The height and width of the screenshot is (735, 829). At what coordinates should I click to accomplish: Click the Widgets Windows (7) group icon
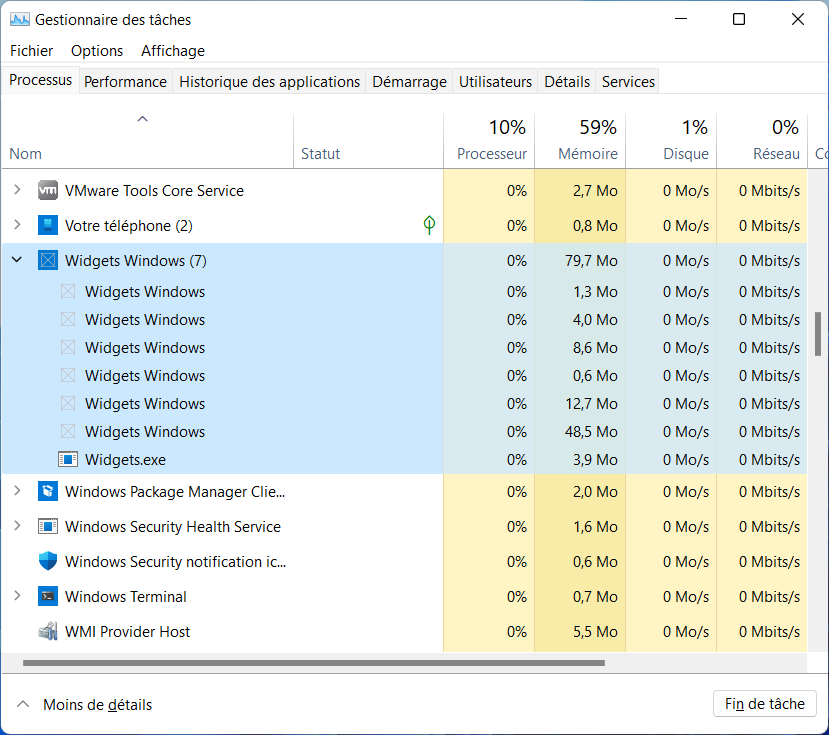[x=48, y=260]
